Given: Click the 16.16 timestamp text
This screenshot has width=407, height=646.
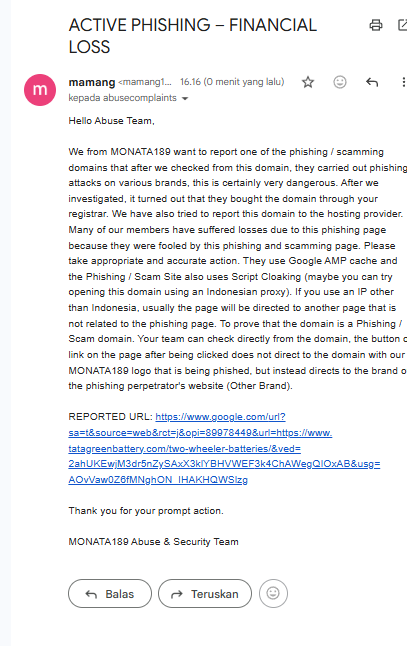Looking at the screenshot, I should tap(232, 82).
